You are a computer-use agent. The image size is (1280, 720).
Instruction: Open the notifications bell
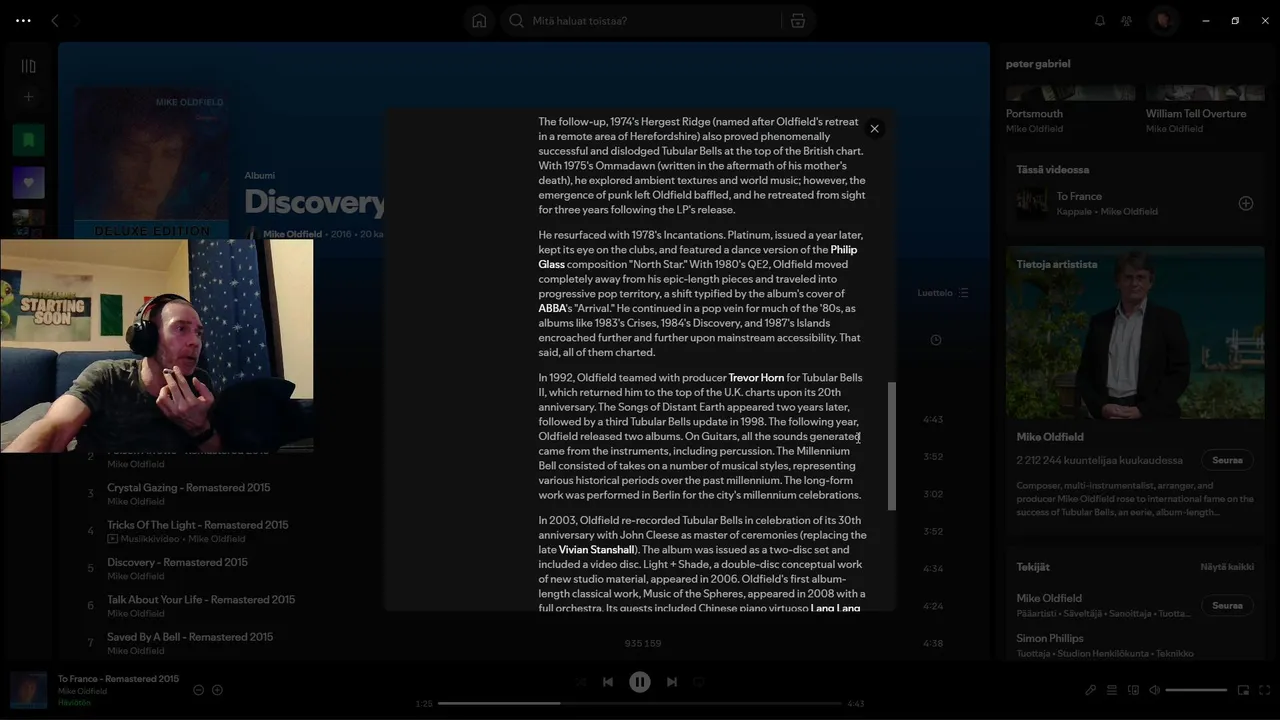click(x=1100, y=20)
